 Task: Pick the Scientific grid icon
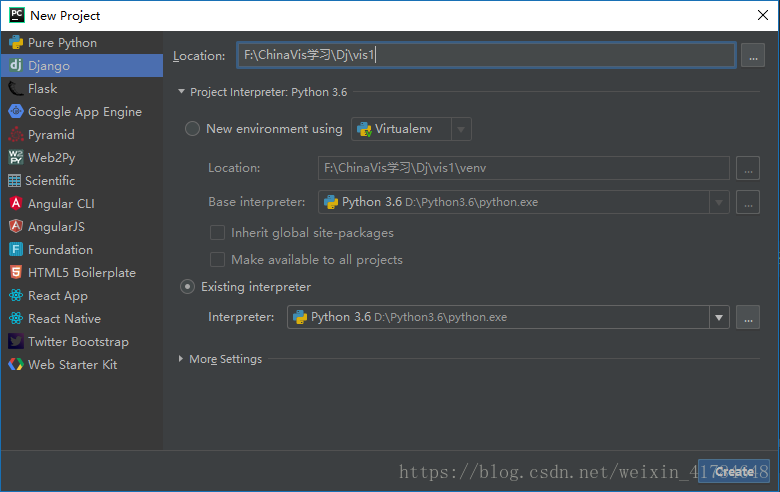(14, 181)
